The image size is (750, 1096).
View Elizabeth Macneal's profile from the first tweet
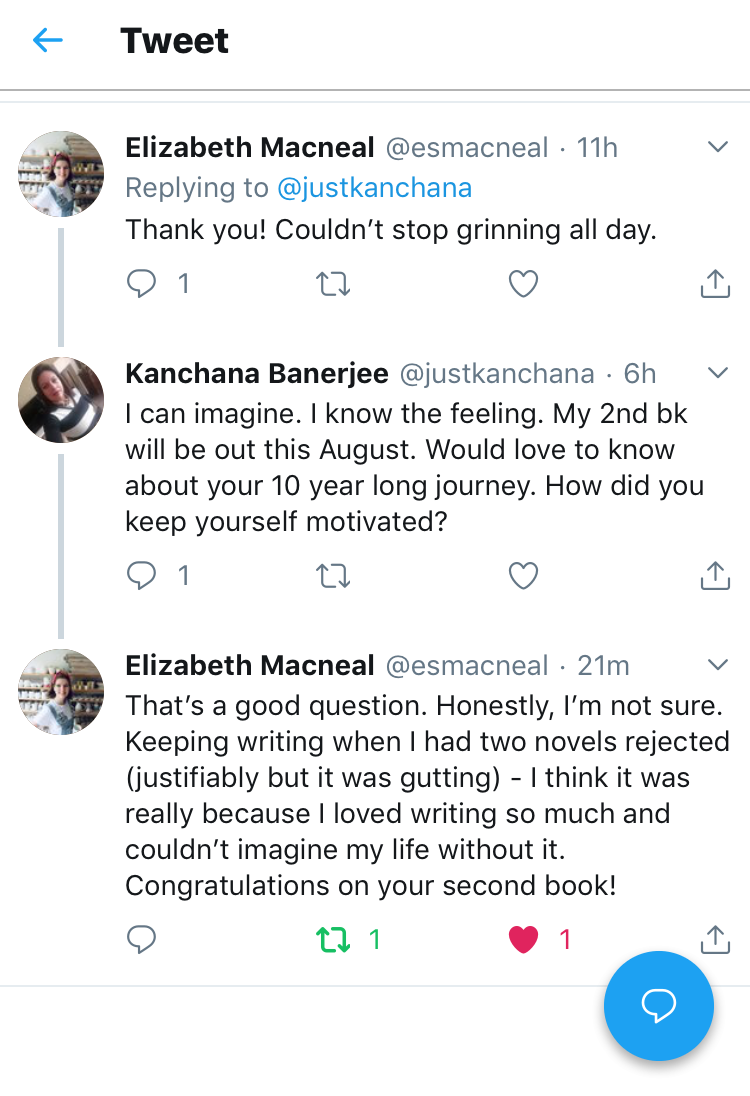click(x=61, y=174)
